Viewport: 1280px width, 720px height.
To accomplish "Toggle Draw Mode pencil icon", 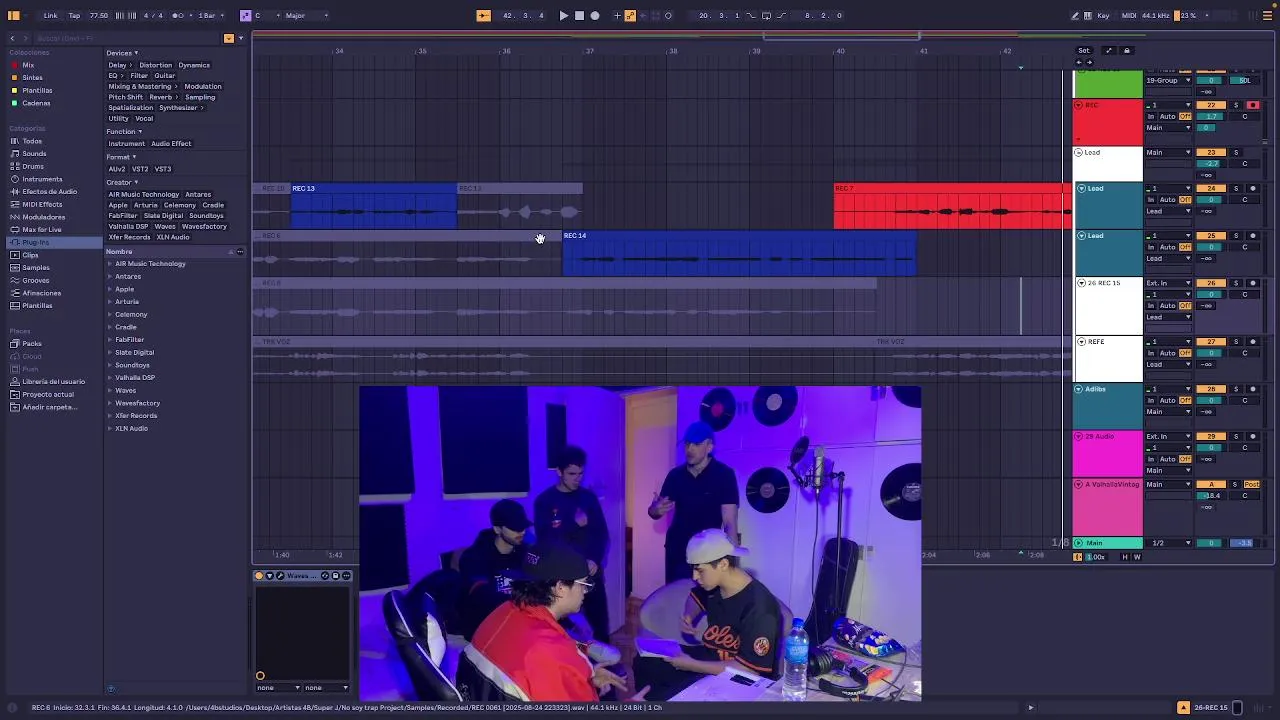I will click(1075, 15).
